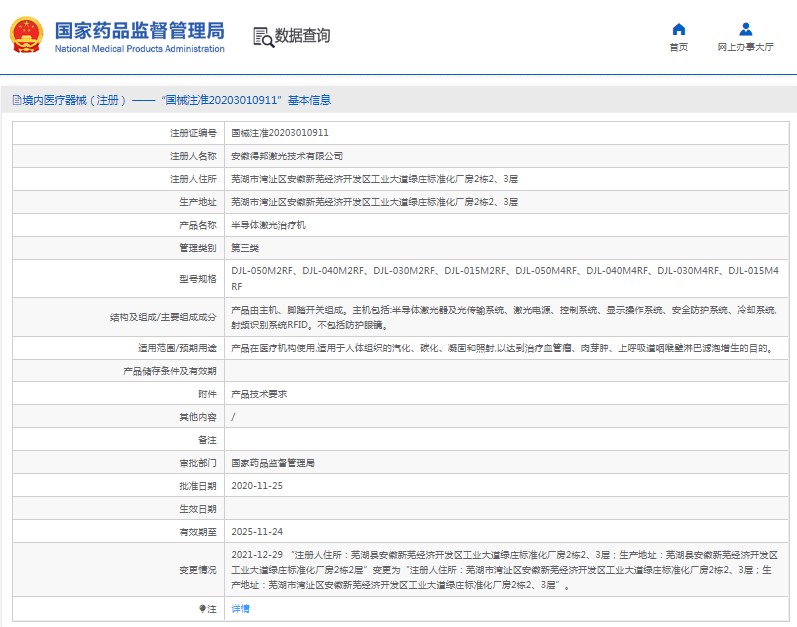Click the 数据查询 heading text
The width and height of the screenshot is (797, 627).
(x=302, y=36)
